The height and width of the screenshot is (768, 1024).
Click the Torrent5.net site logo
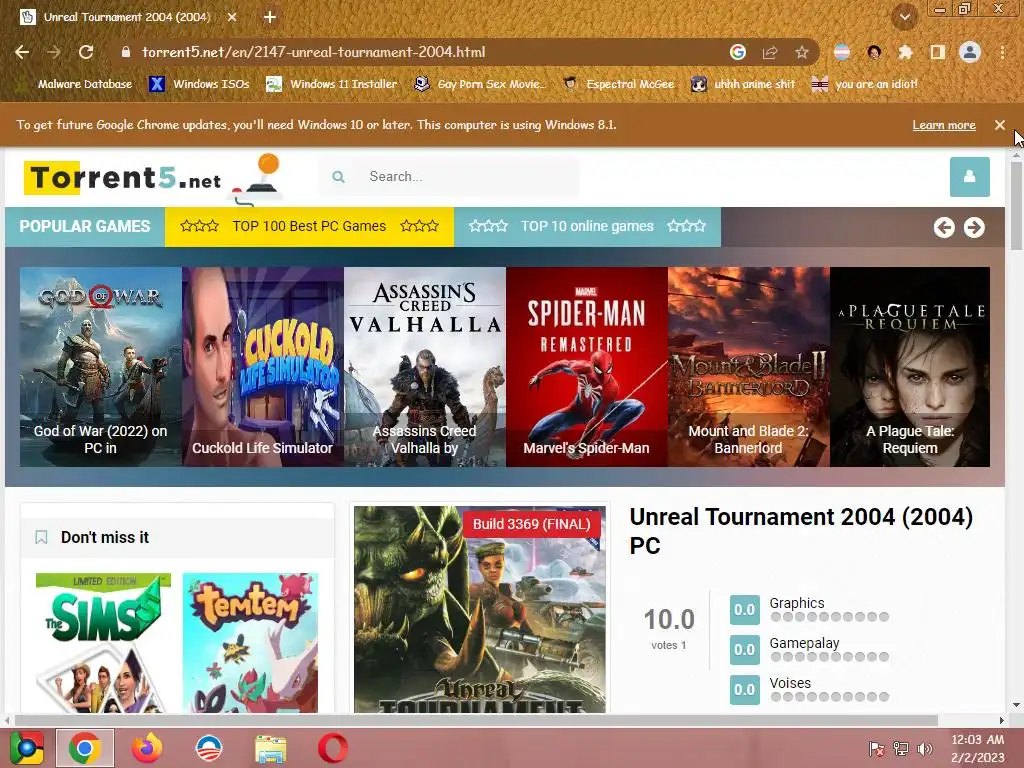[x=154, y=177]
